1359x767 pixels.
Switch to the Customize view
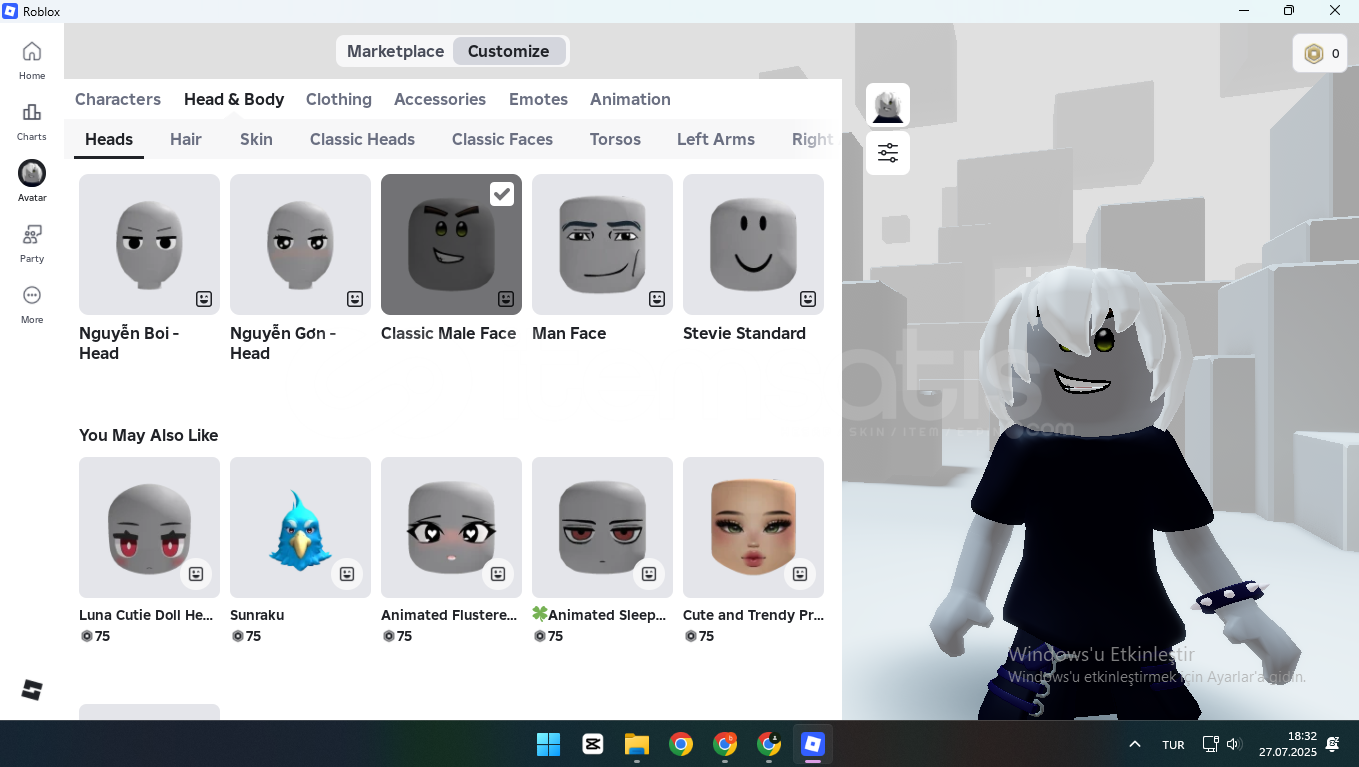pos(509,51)
